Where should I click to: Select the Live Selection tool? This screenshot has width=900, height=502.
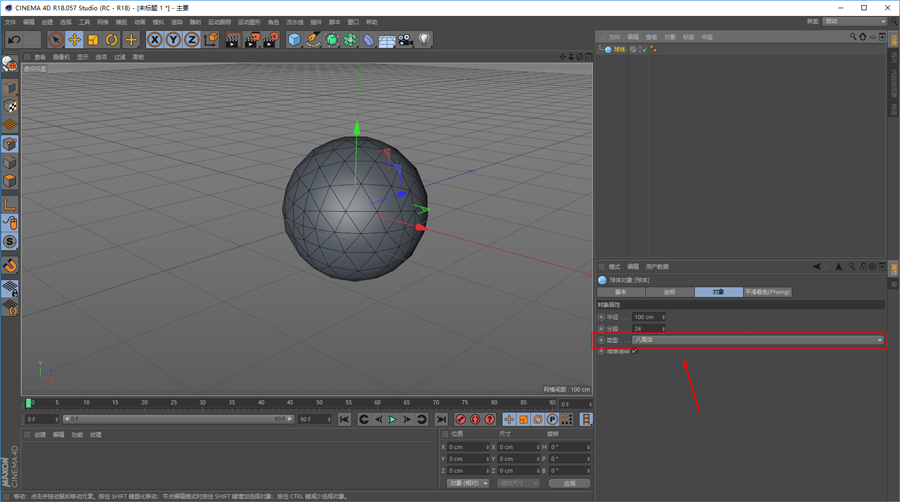[x=56, y=40]
